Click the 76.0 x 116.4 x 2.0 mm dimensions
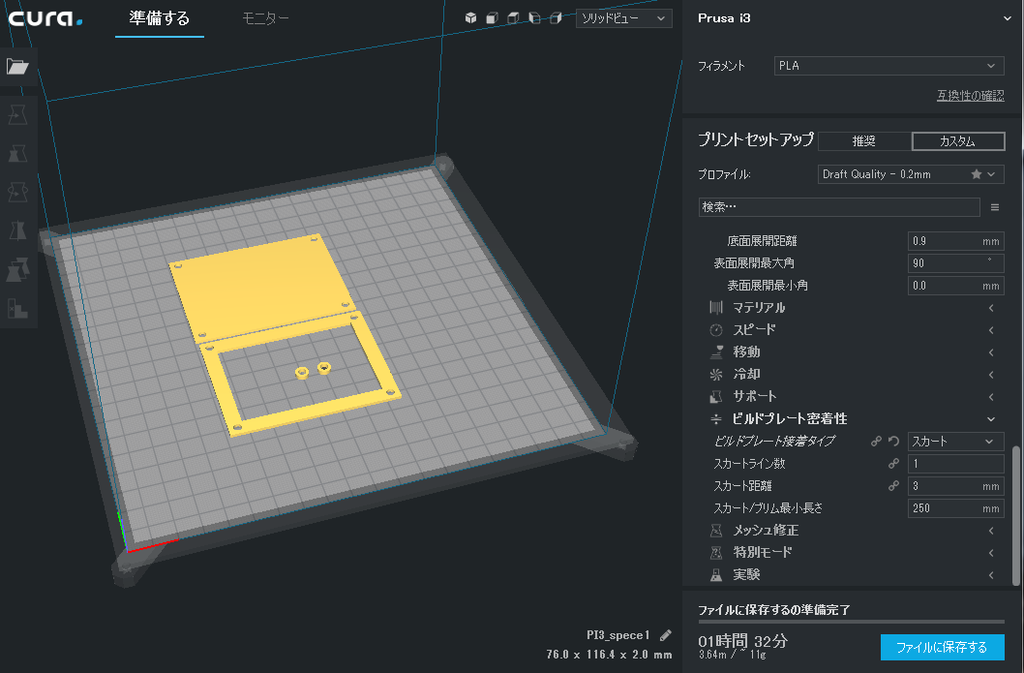 tap(609, 654)
